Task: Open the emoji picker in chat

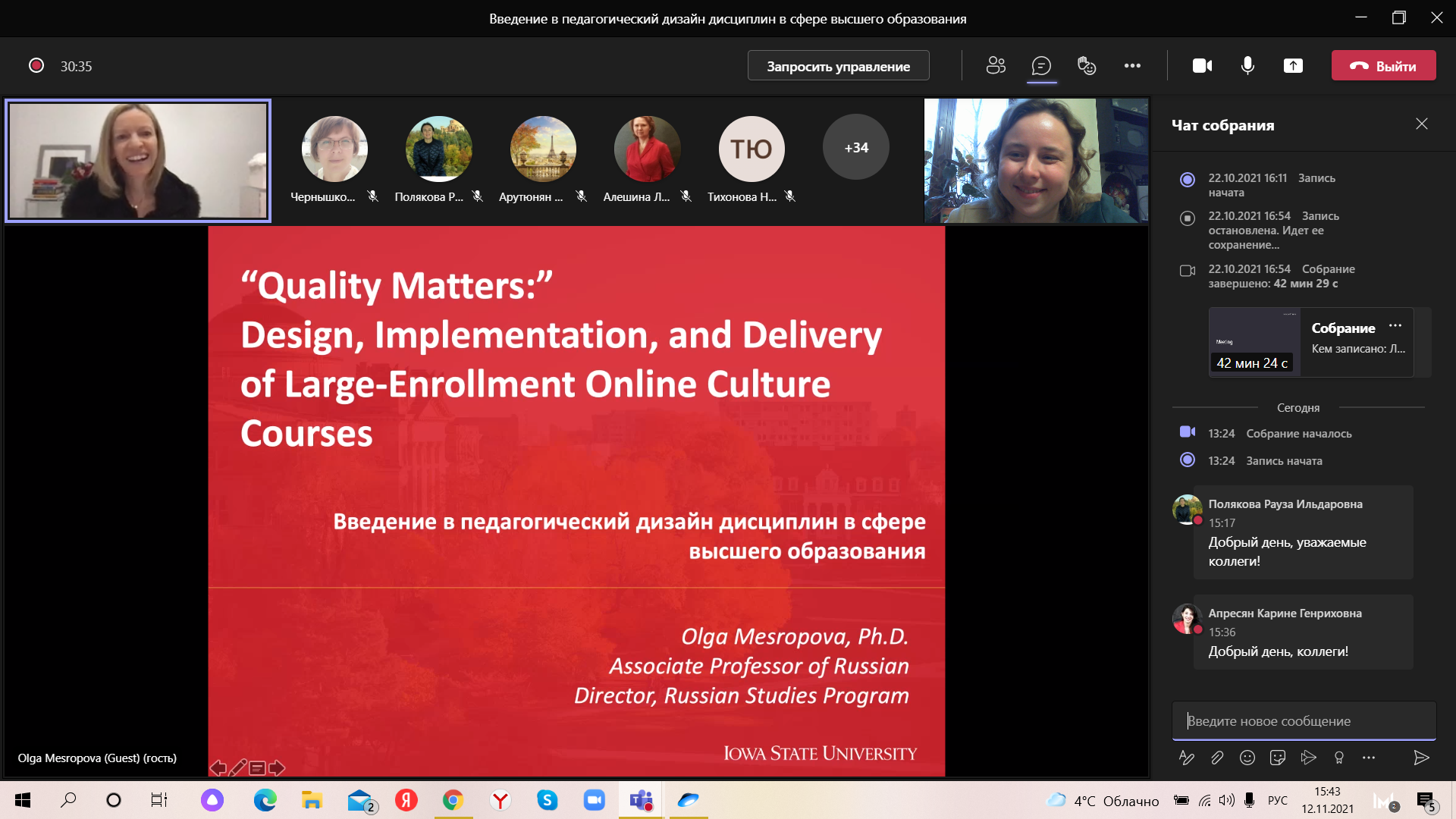Action: pos(1247,757)
